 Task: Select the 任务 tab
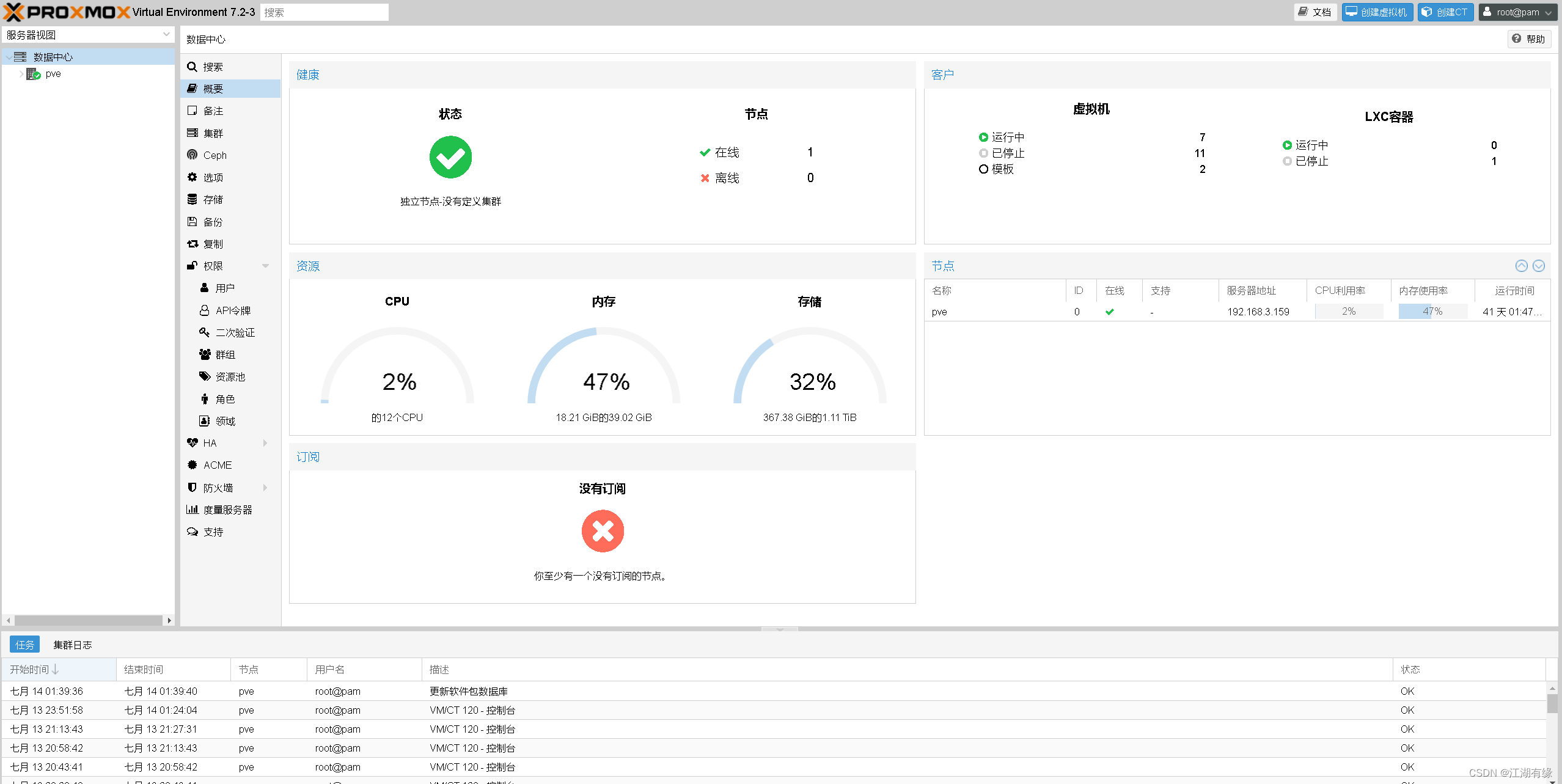pyautogui.click(x=25, y=645)
